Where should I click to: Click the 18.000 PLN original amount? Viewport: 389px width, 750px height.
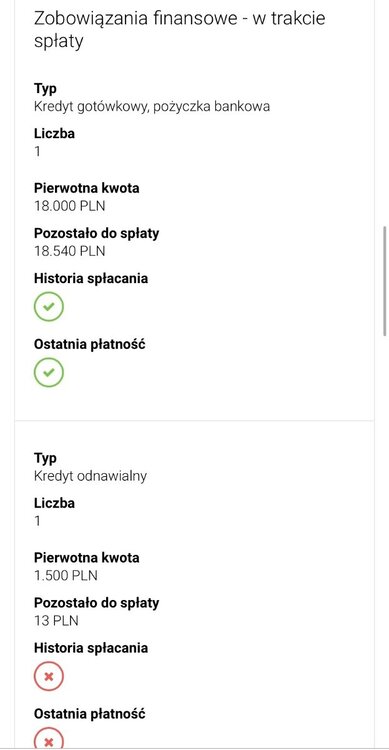pyautogui.click(x=69, y=206)
